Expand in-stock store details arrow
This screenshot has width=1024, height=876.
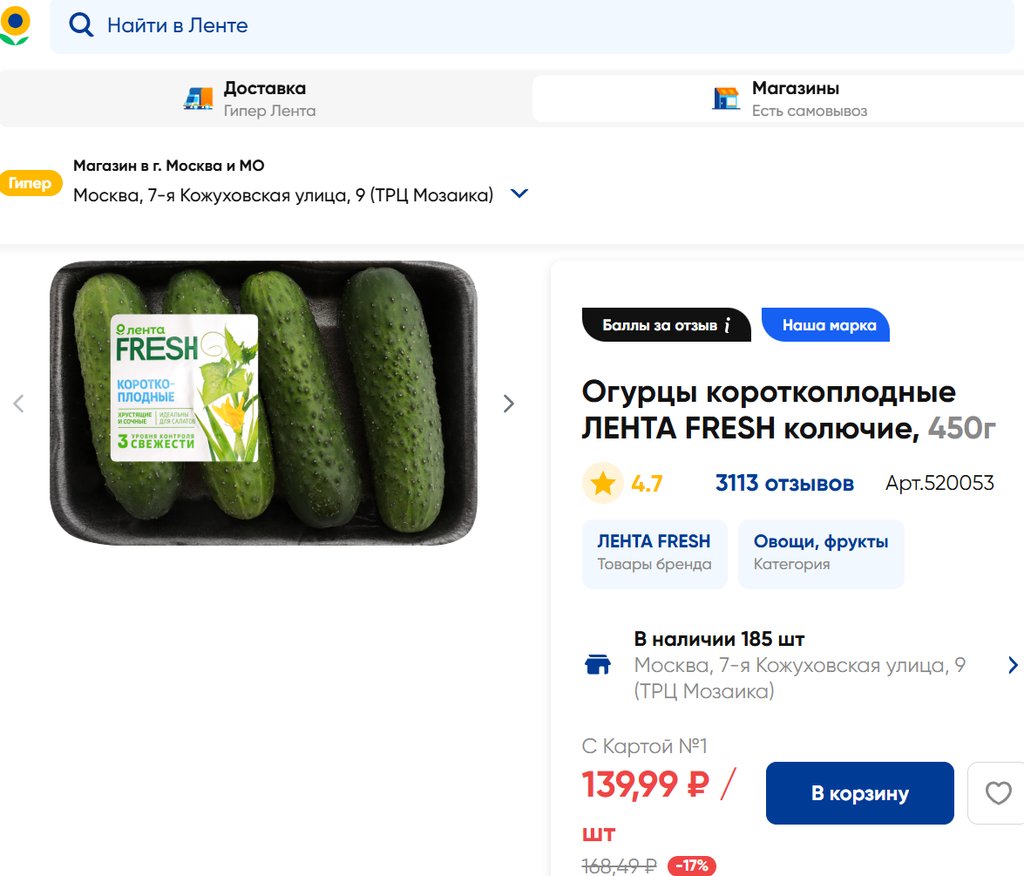pos(1012,665)
